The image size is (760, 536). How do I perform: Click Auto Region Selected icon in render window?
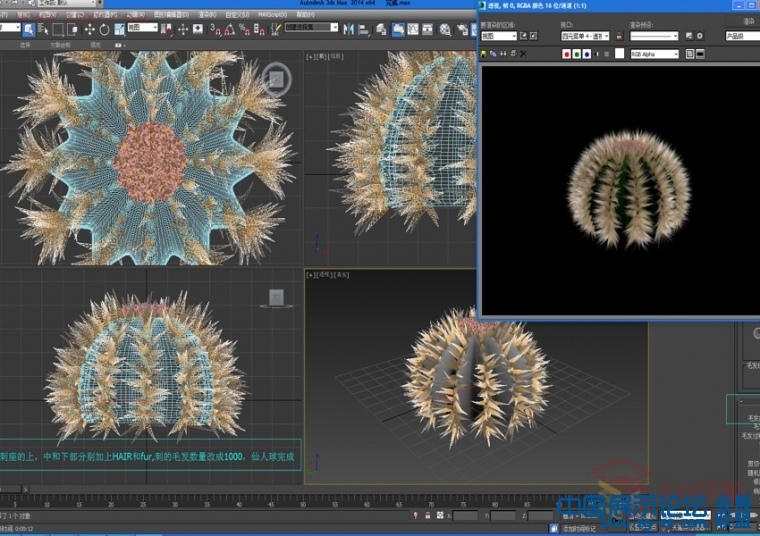pyautogui.click(x=534, y=36)
